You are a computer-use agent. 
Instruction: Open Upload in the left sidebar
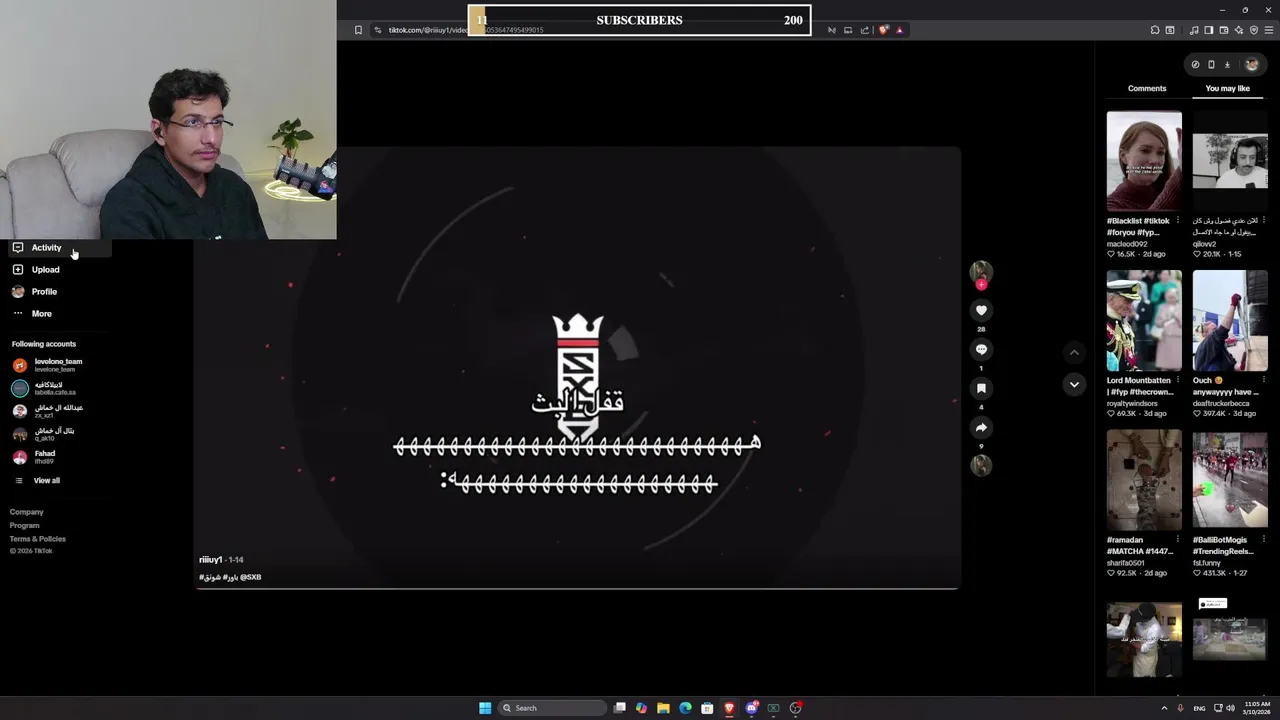pos(45,270)
